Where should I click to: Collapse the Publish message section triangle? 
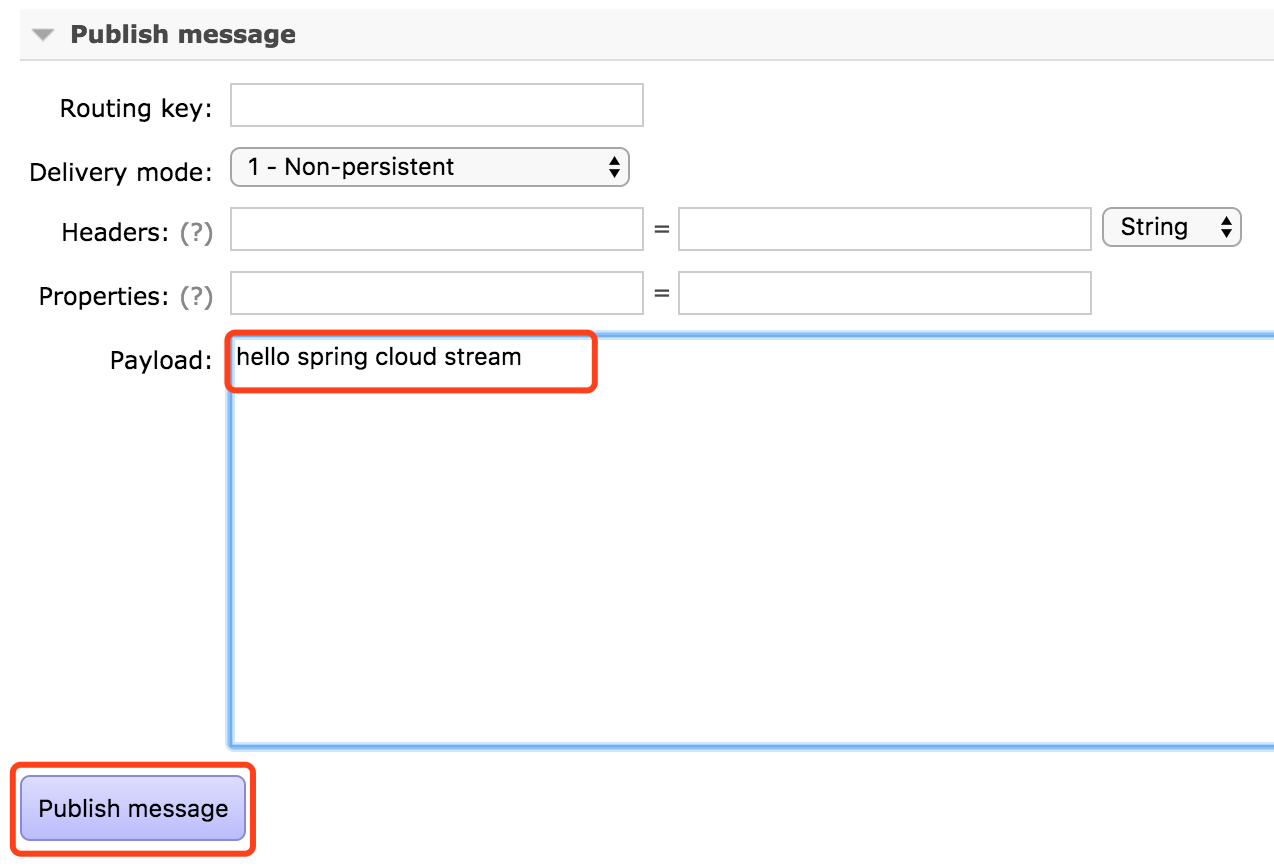click(x=42, y=35)
